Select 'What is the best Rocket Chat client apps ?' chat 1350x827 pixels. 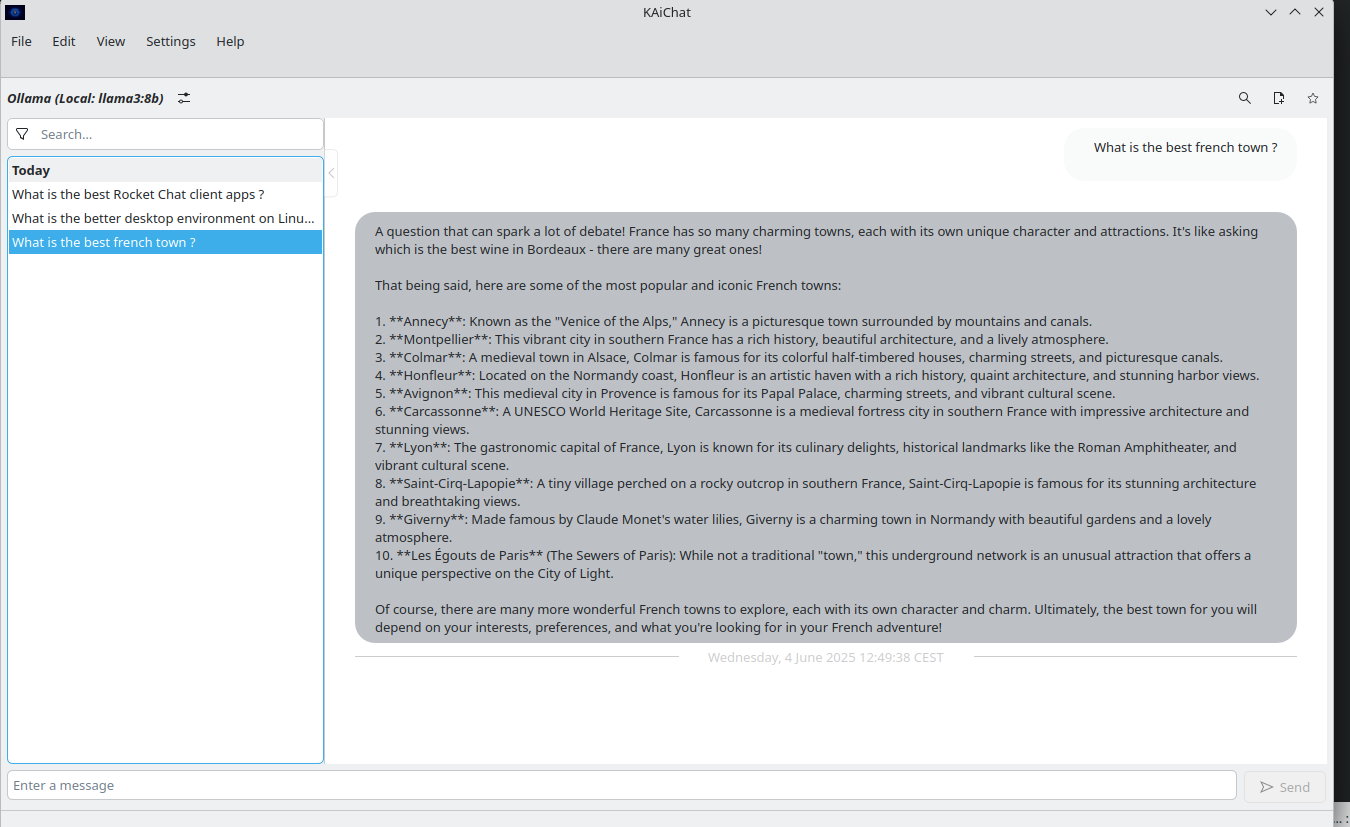click(x=165, y=194)
